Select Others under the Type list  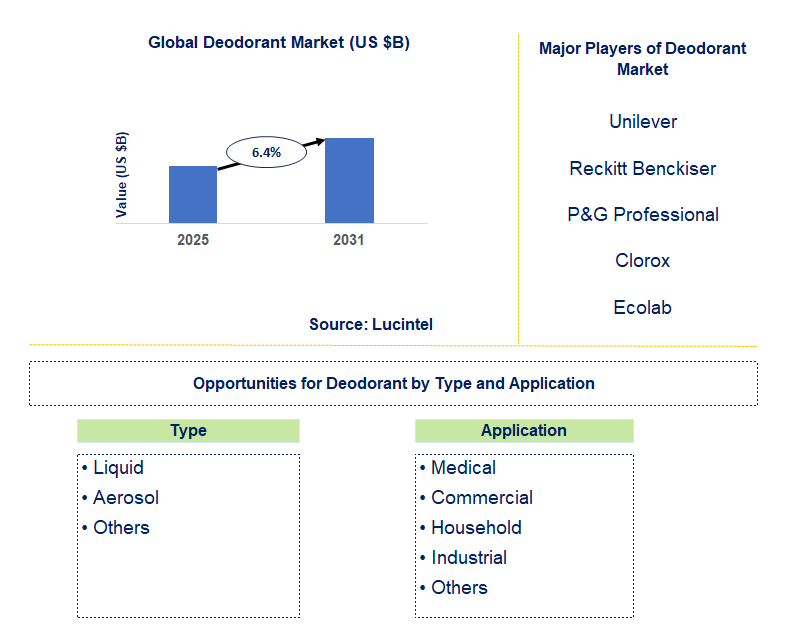pyautogui.click(x=116, y=528)
